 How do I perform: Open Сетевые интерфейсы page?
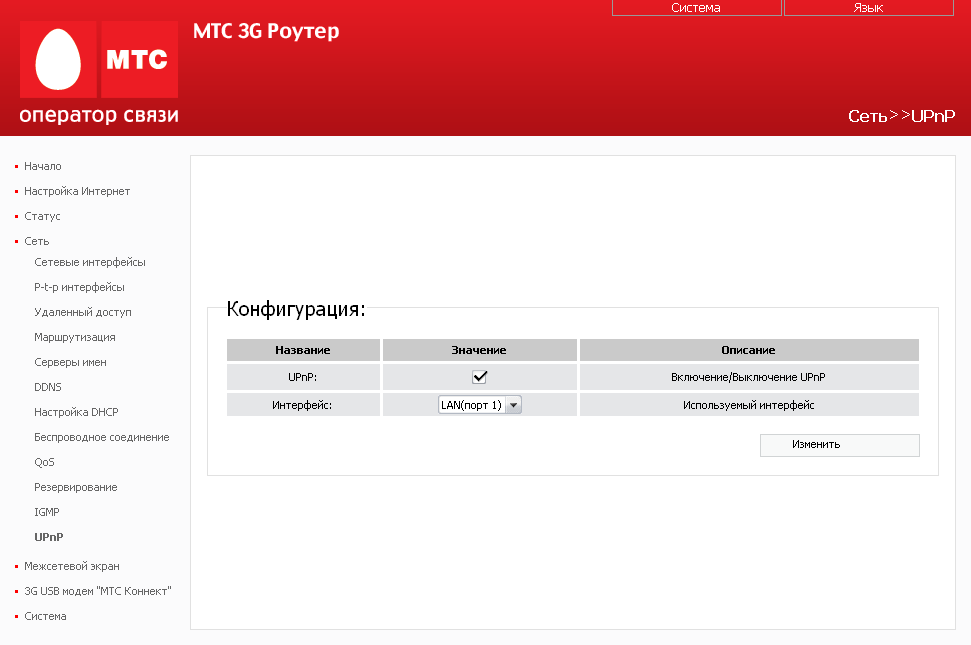click(x=90, y=262)
